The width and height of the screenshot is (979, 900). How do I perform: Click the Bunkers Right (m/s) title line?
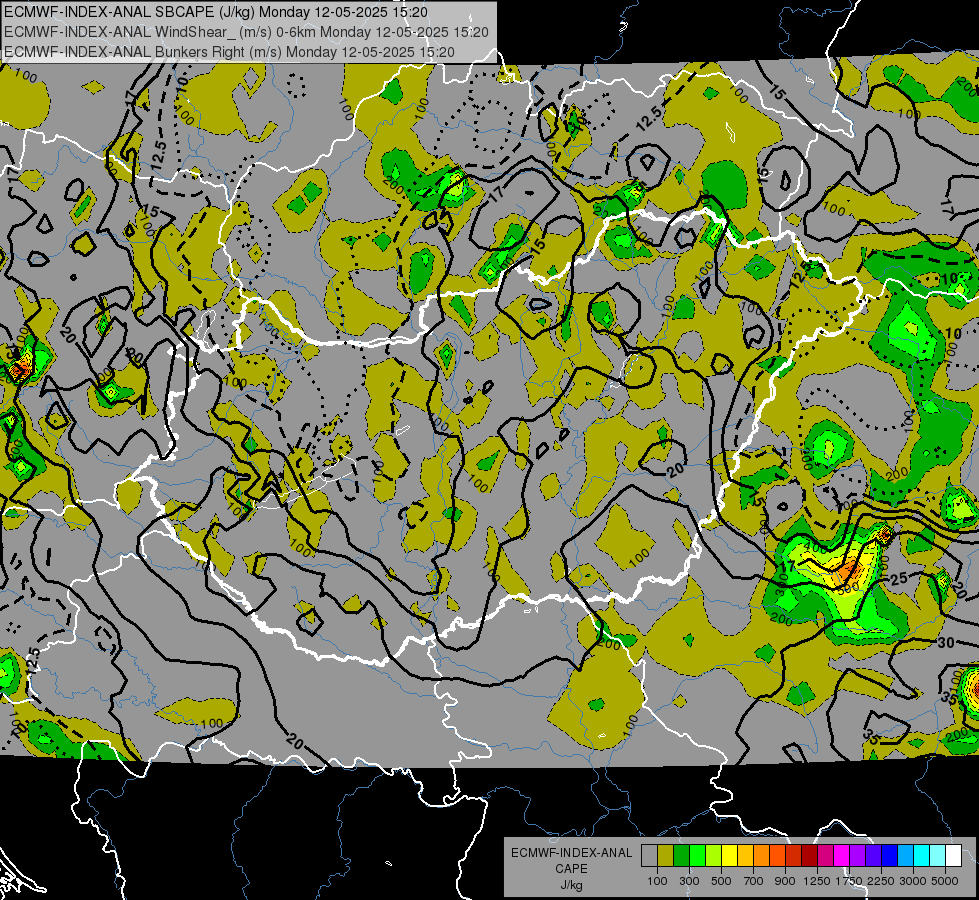tap(229, 52)
